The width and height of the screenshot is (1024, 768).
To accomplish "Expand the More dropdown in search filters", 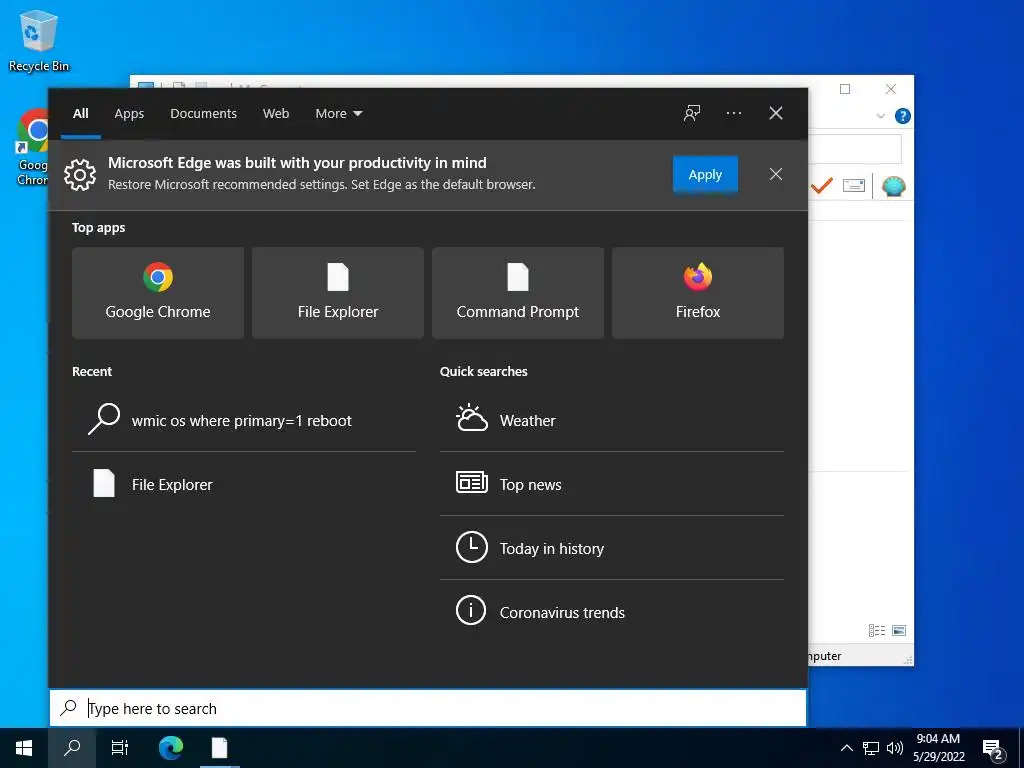I will pos(338,114).
